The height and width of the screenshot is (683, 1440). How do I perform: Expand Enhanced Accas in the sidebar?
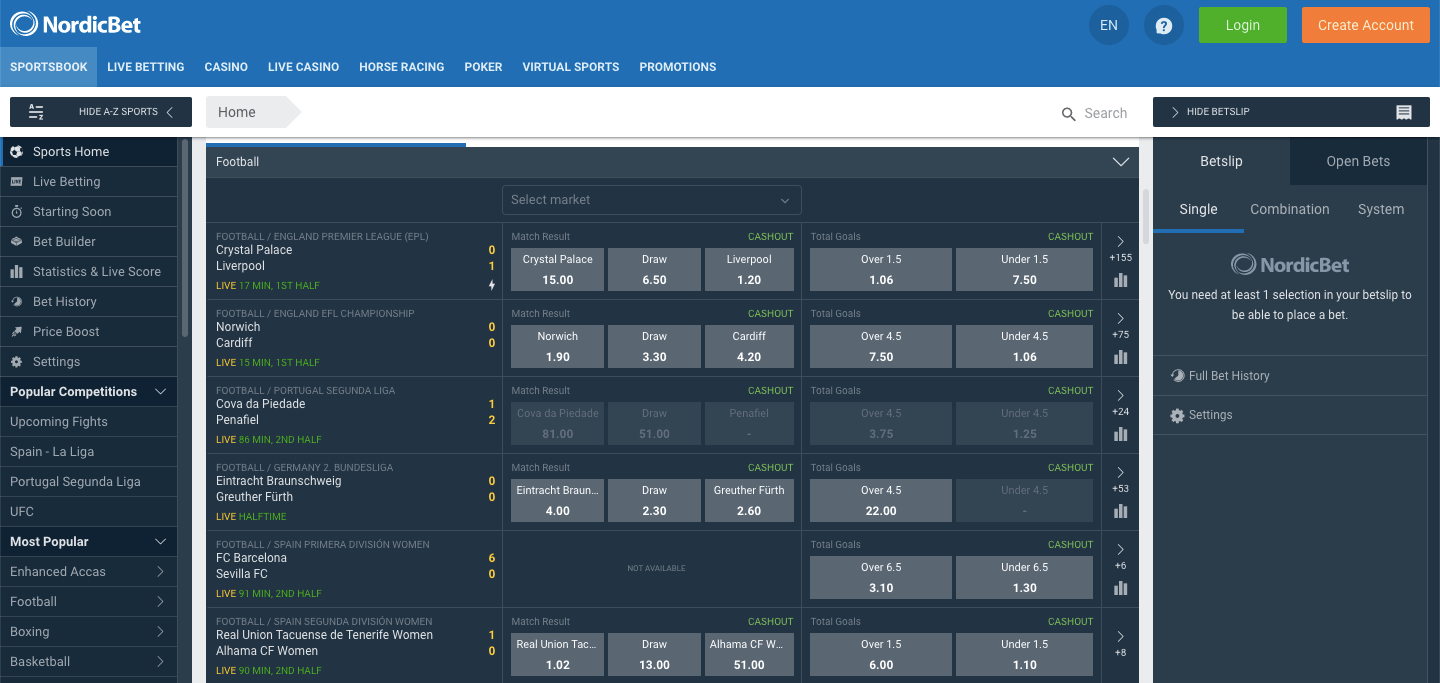[88, 572]
